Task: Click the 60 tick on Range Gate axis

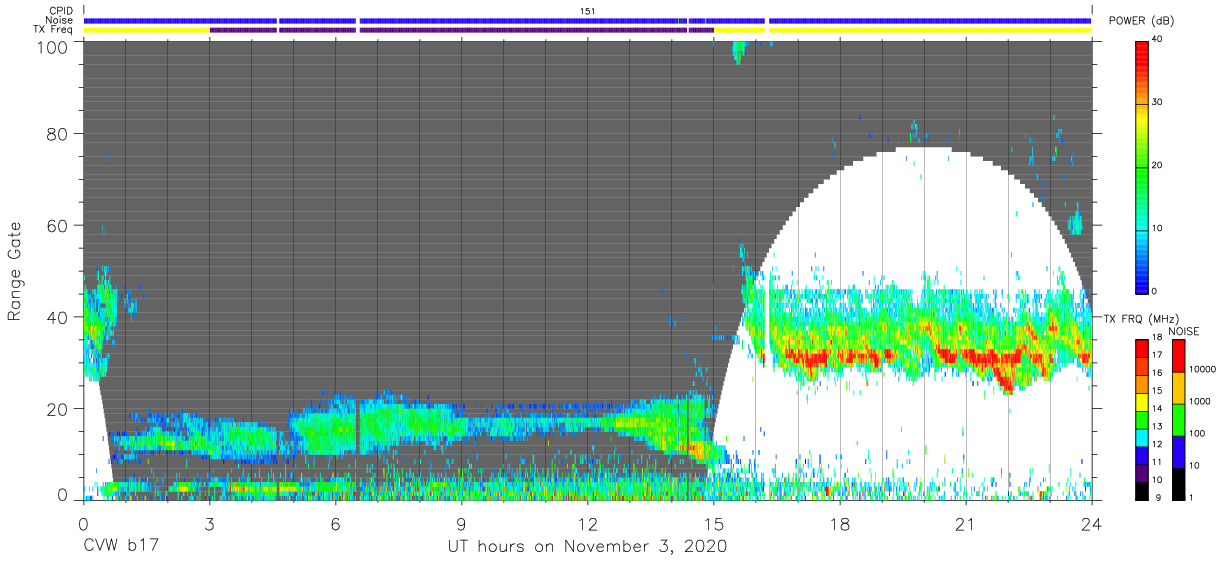Action: coord(59,225)
